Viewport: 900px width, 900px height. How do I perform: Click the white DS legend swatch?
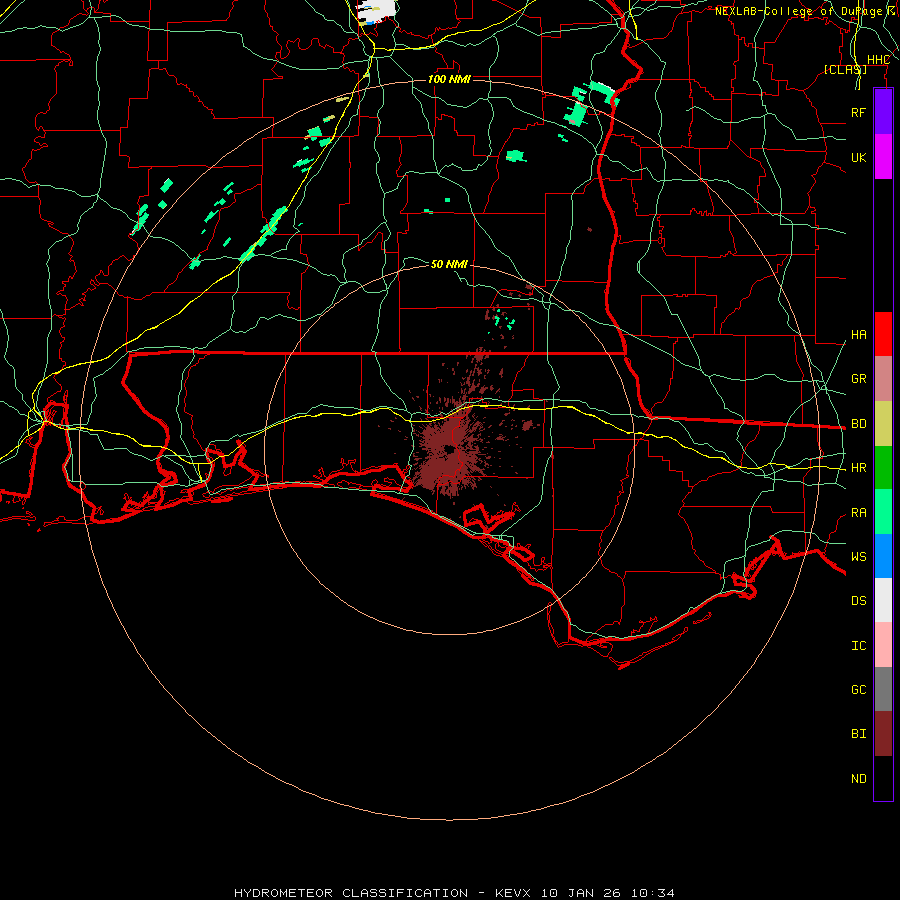883,600
